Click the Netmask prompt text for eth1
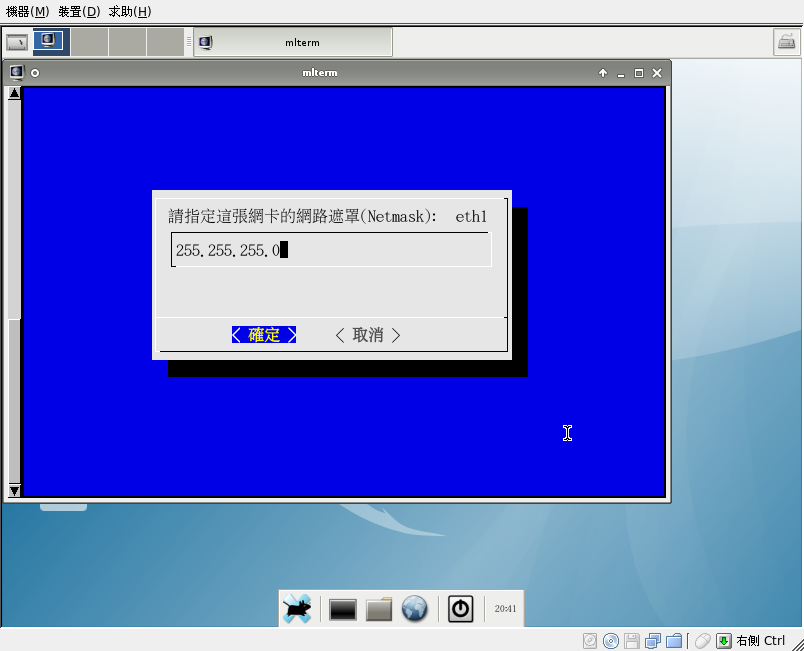This screenshot has width=804, height=651. [328, 216]
